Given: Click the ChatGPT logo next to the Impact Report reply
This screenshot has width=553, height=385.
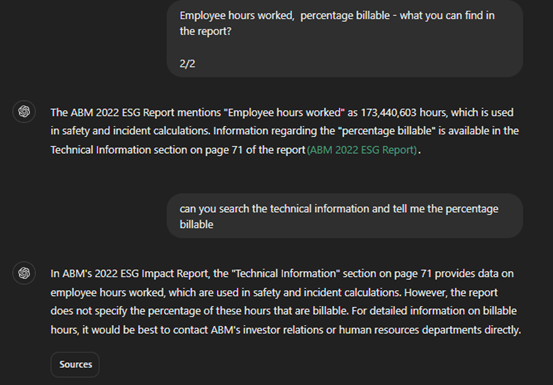Looking at the screenshot, I should click(x=24, y=273).
